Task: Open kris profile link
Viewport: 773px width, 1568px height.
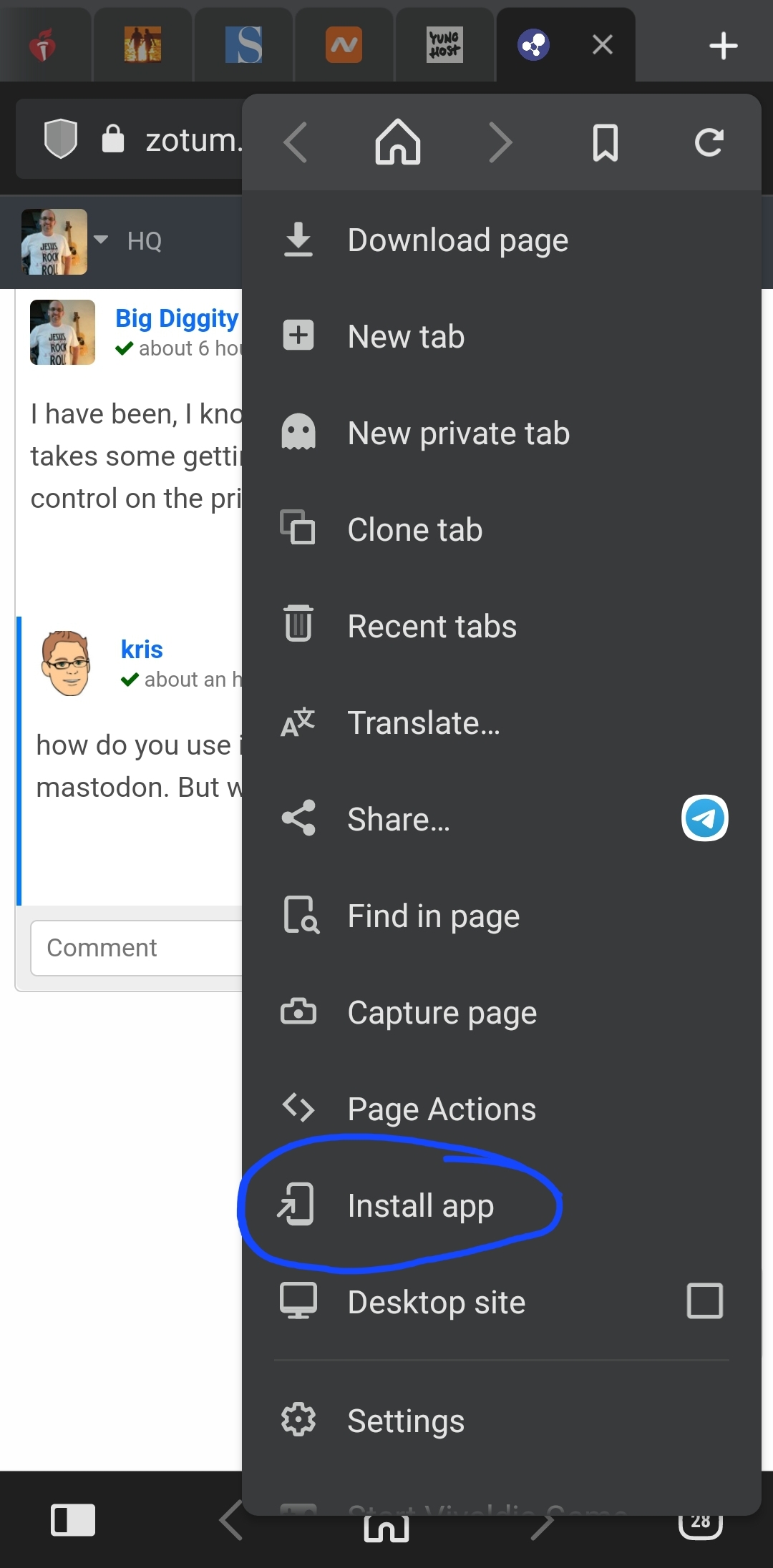Action: click(x=142, y=650)
